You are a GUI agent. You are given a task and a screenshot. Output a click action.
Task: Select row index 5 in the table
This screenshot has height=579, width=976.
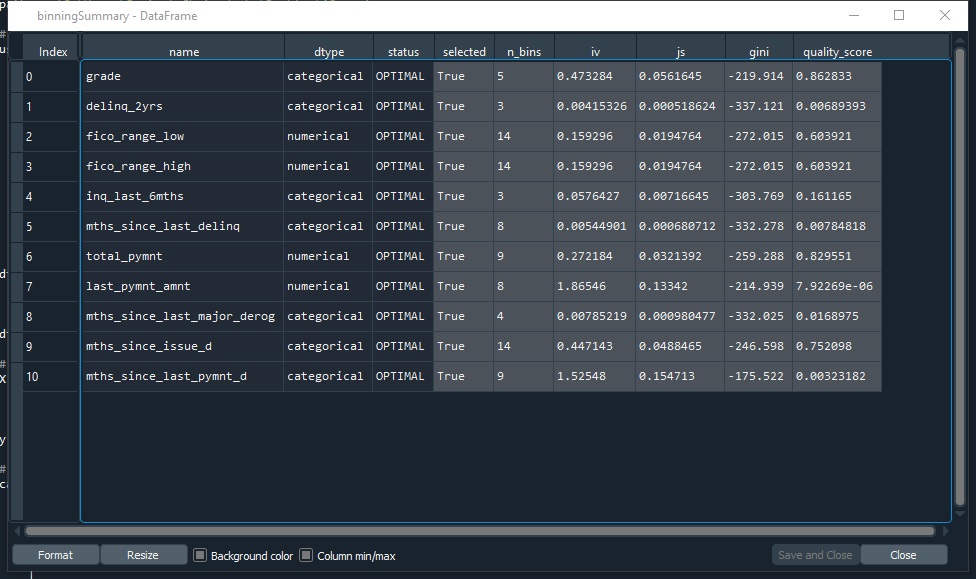click(52, 226)
